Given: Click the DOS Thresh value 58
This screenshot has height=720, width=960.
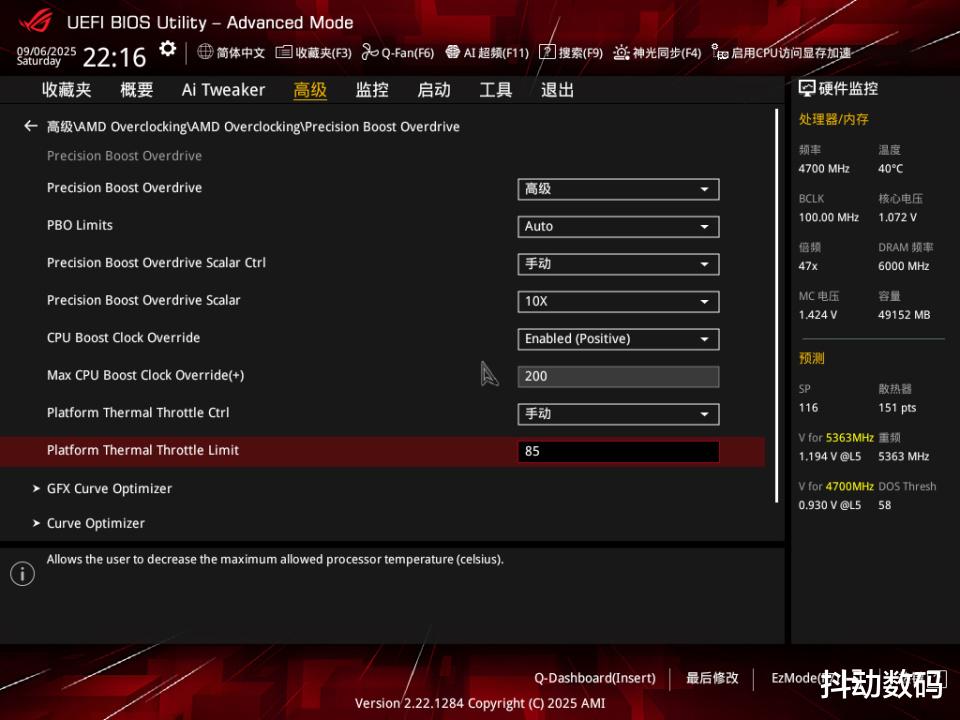Looking at the screenshot, I should (885, 505).
